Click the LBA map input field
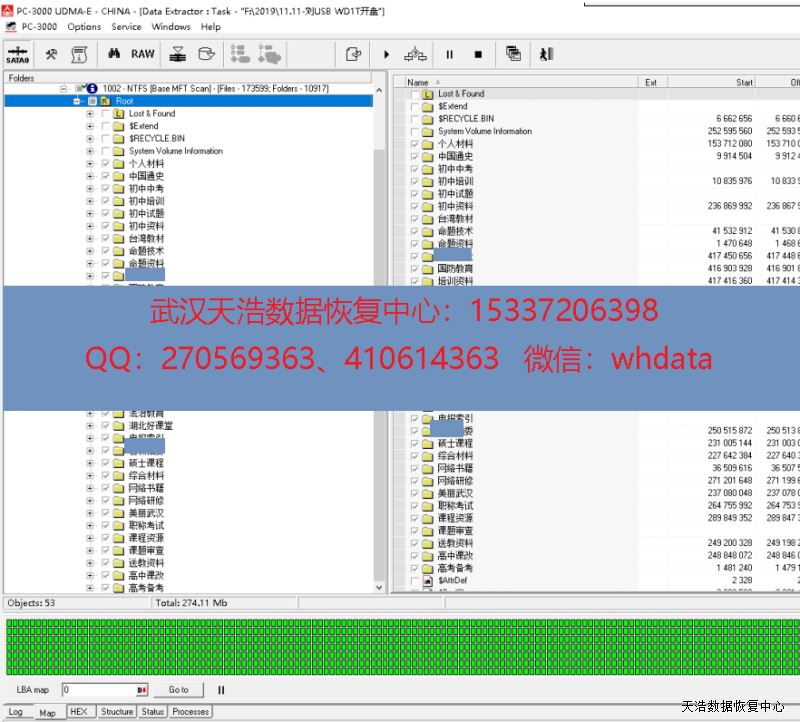 [98, 690]
